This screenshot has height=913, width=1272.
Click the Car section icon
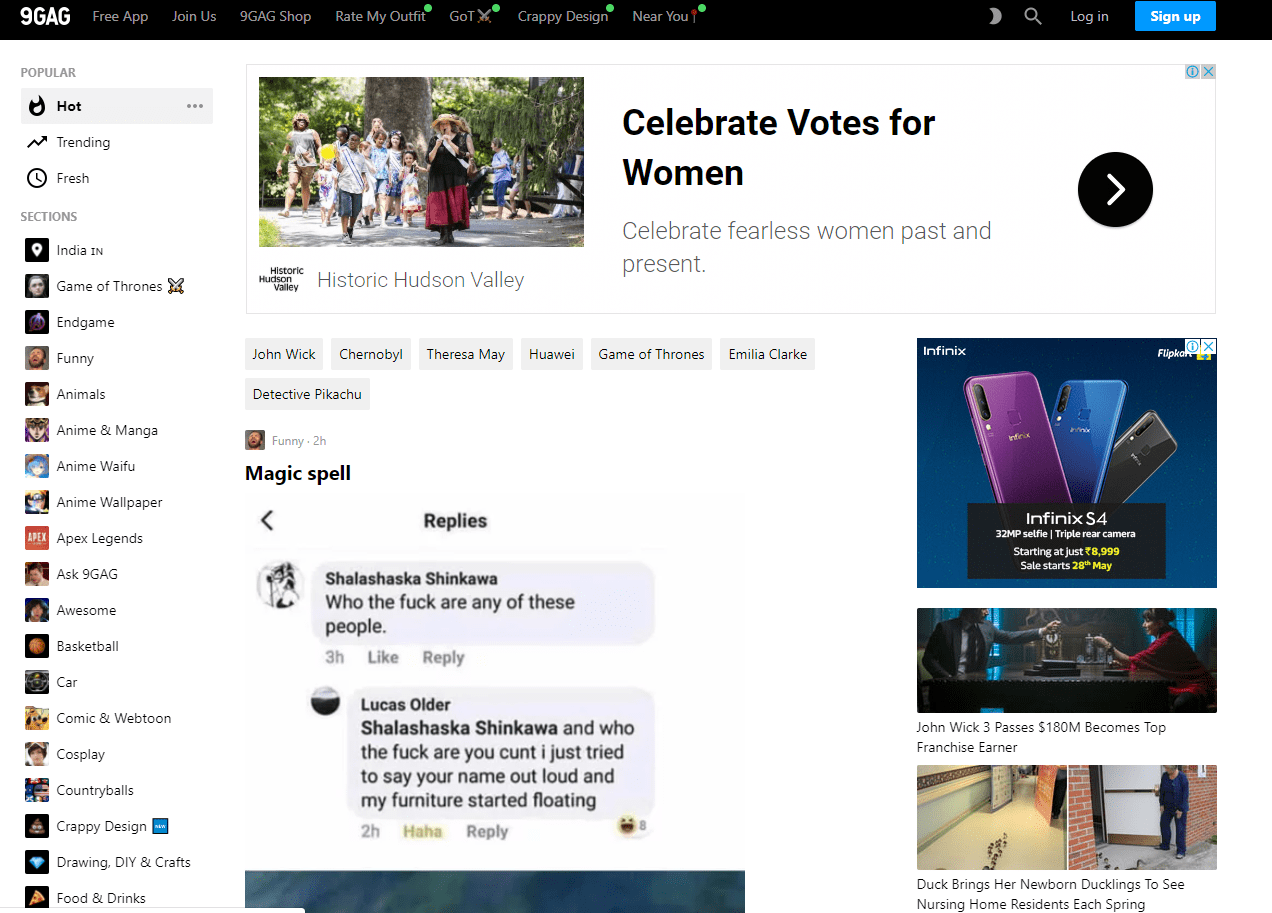pos(37,682)
